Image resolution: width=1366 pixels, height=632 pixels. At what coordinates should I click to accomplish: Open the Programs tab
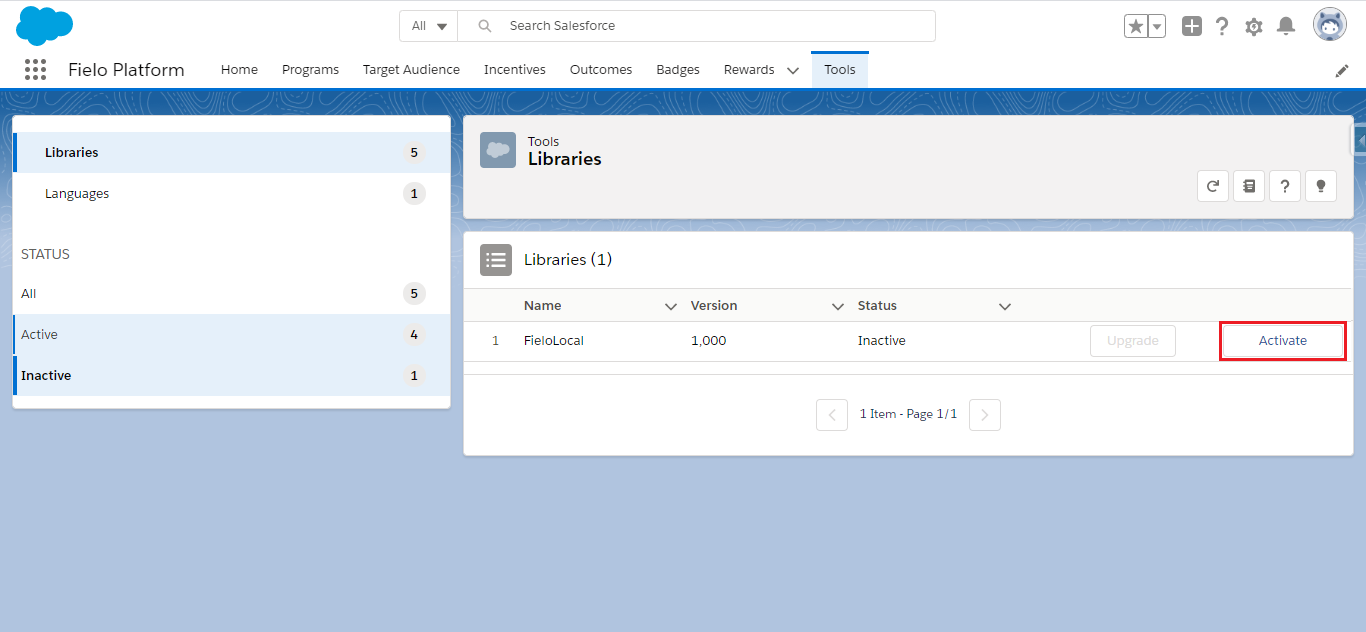(x=310, y=70)
